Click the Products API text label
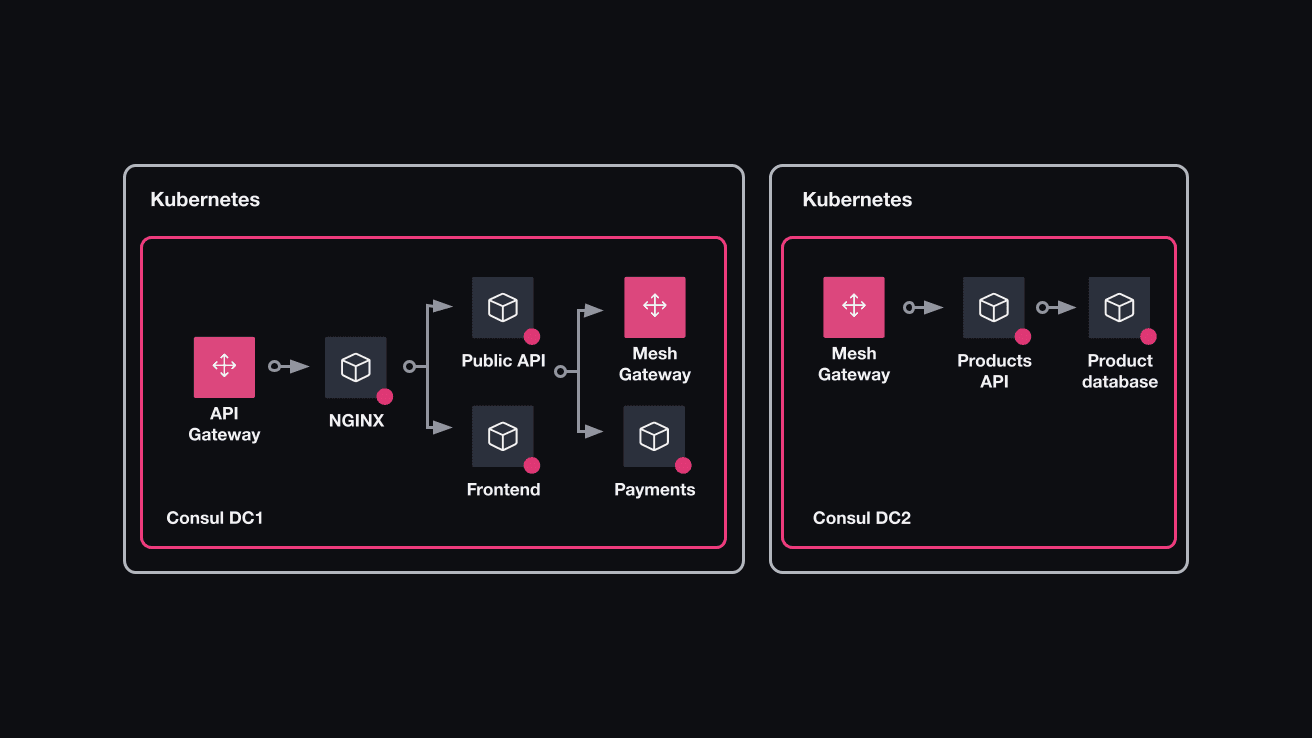The image size is (1312, 738). pyautogui.click(x=994, y=371)
